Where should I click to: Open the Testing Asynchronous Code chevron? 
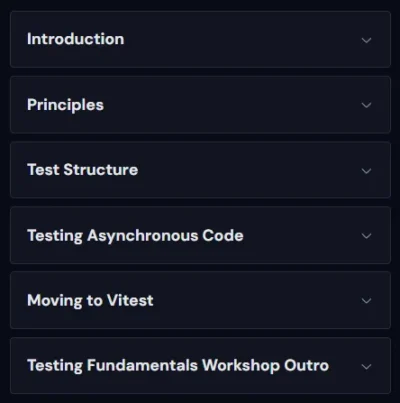(x=366, y=236)
